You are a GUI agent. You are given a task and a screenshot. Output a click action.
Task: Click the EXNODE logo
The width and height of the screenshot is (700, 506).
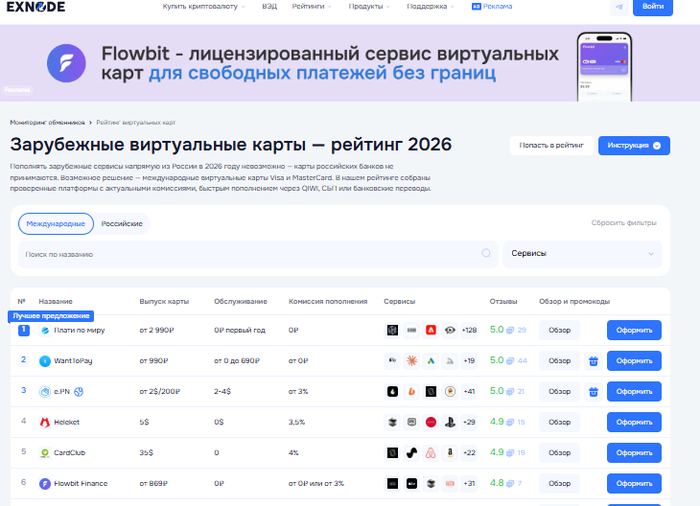click(38, 7)
